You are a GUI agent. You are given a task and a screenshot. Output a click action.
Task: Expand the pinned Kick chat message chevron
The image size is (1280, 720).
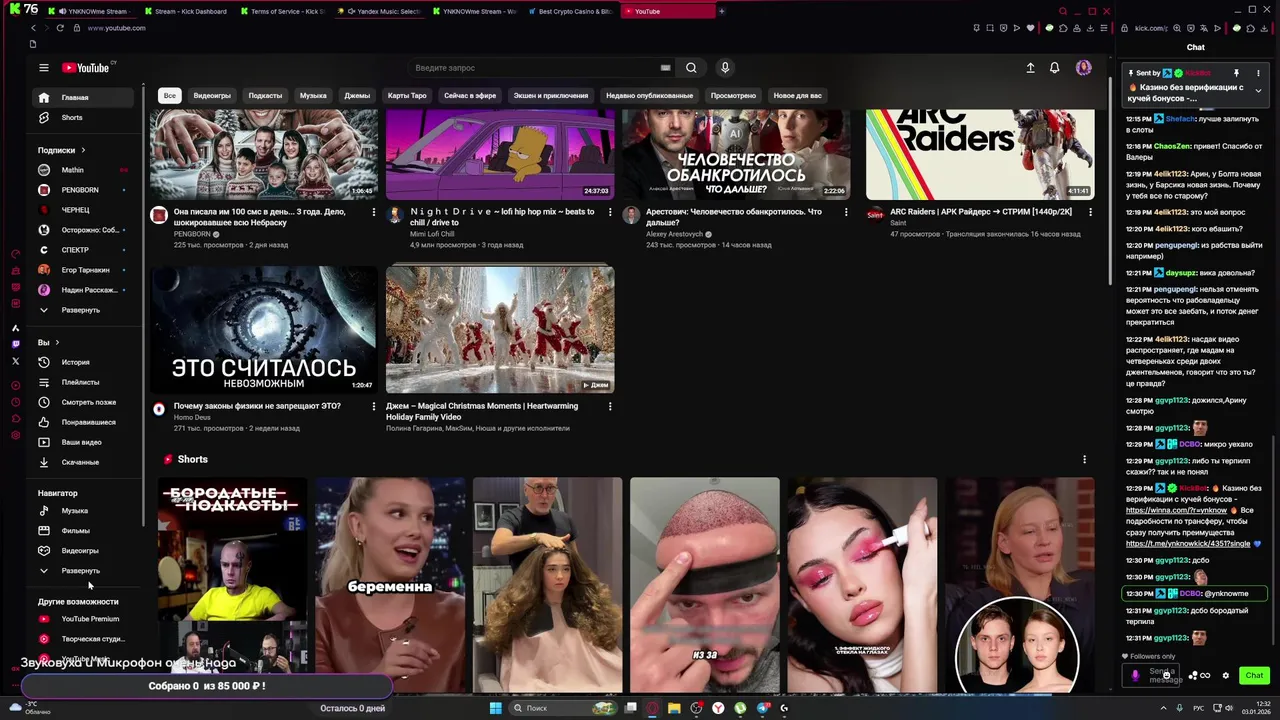(1258, 91)
